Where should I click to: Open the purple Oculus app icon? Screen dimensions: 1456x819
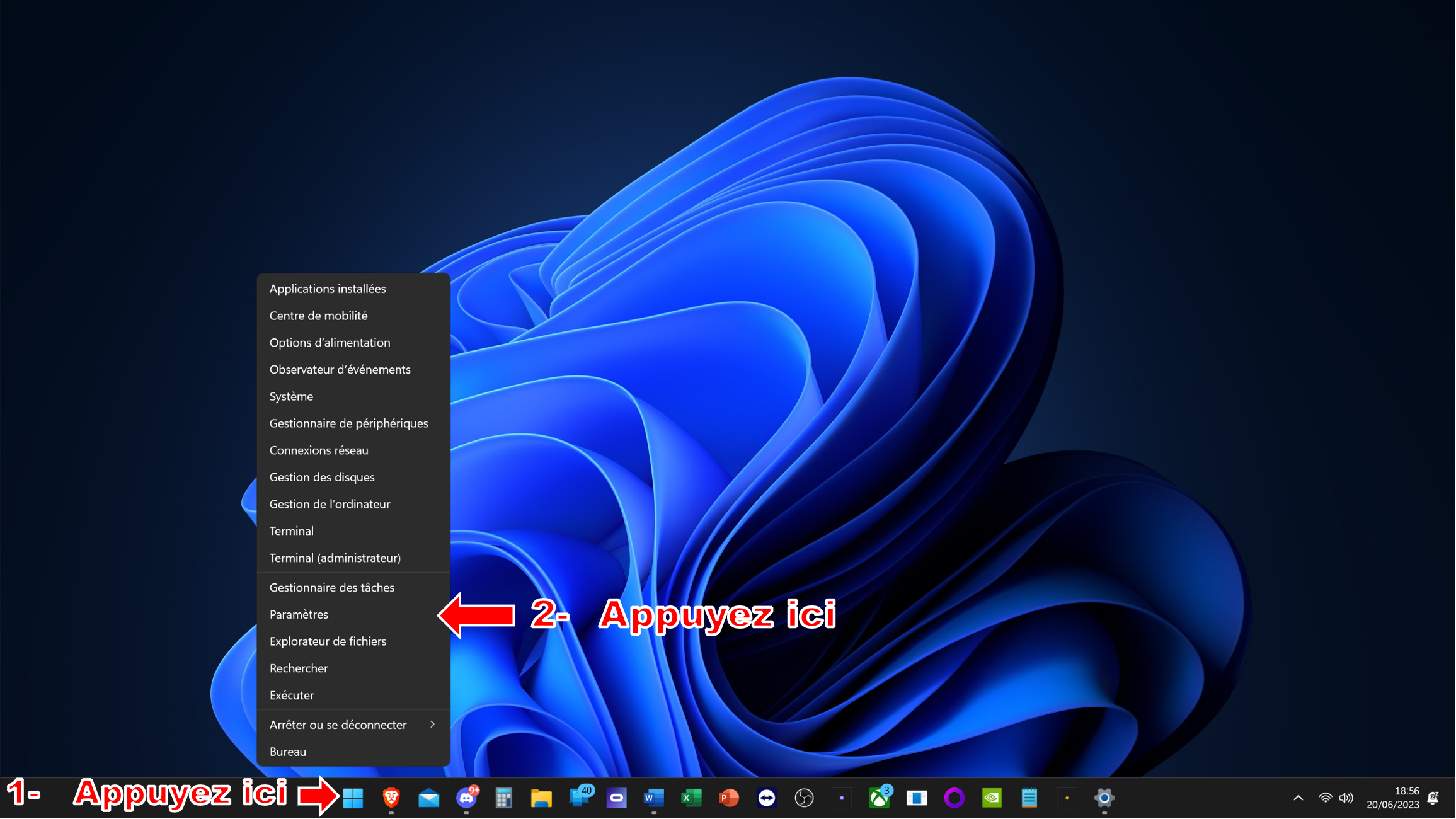[617, 798]
